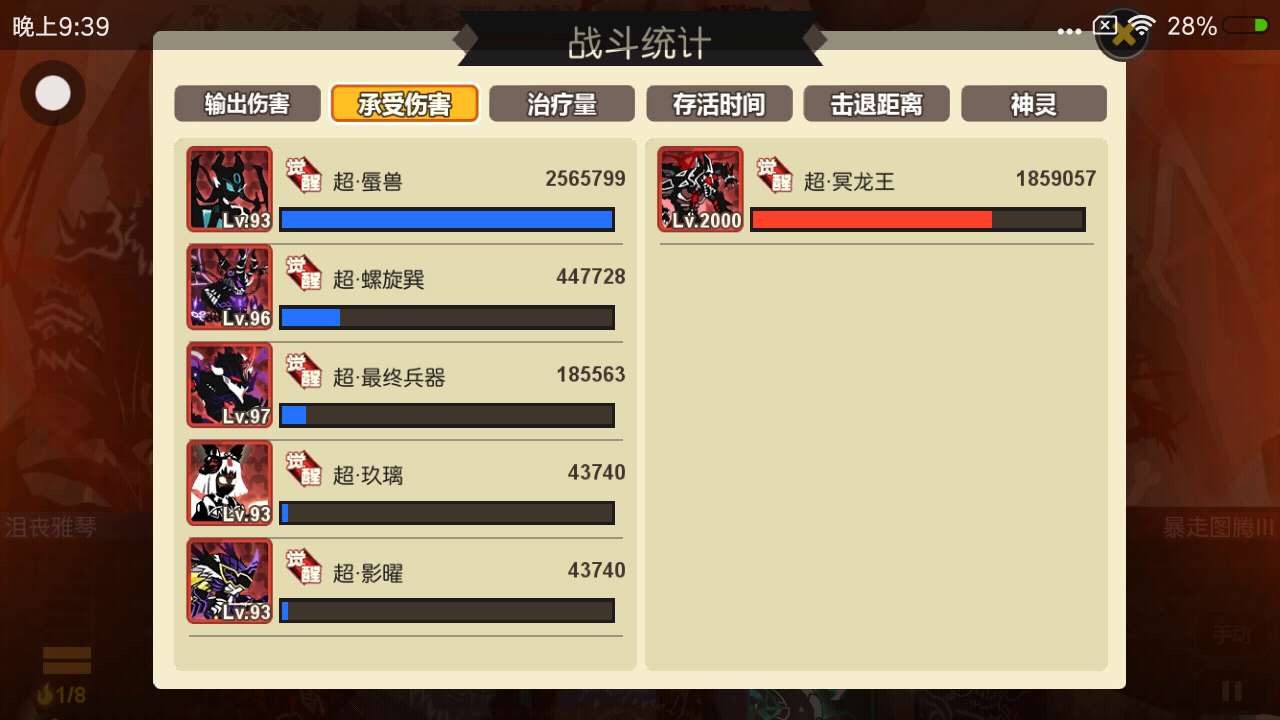1280x720 pixels.
Task: Click the blue damage bar of 超·蜃兽
Action: (447, 219)
